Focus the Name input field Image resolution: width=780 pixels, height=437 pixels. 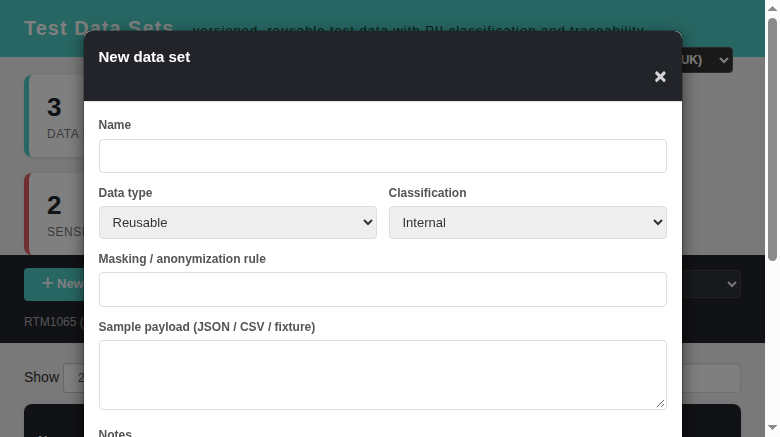(383, 156)
